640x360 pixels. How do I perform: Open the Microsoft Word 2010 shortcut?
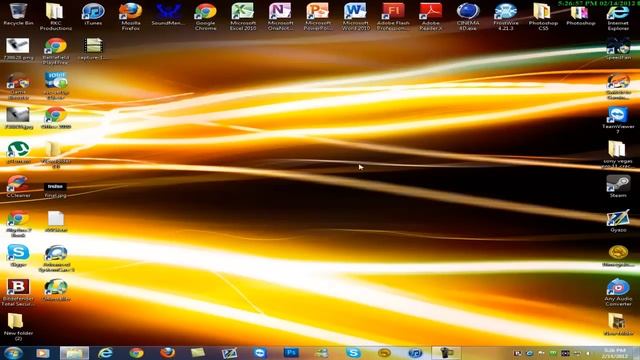click(x=356, y=16)
